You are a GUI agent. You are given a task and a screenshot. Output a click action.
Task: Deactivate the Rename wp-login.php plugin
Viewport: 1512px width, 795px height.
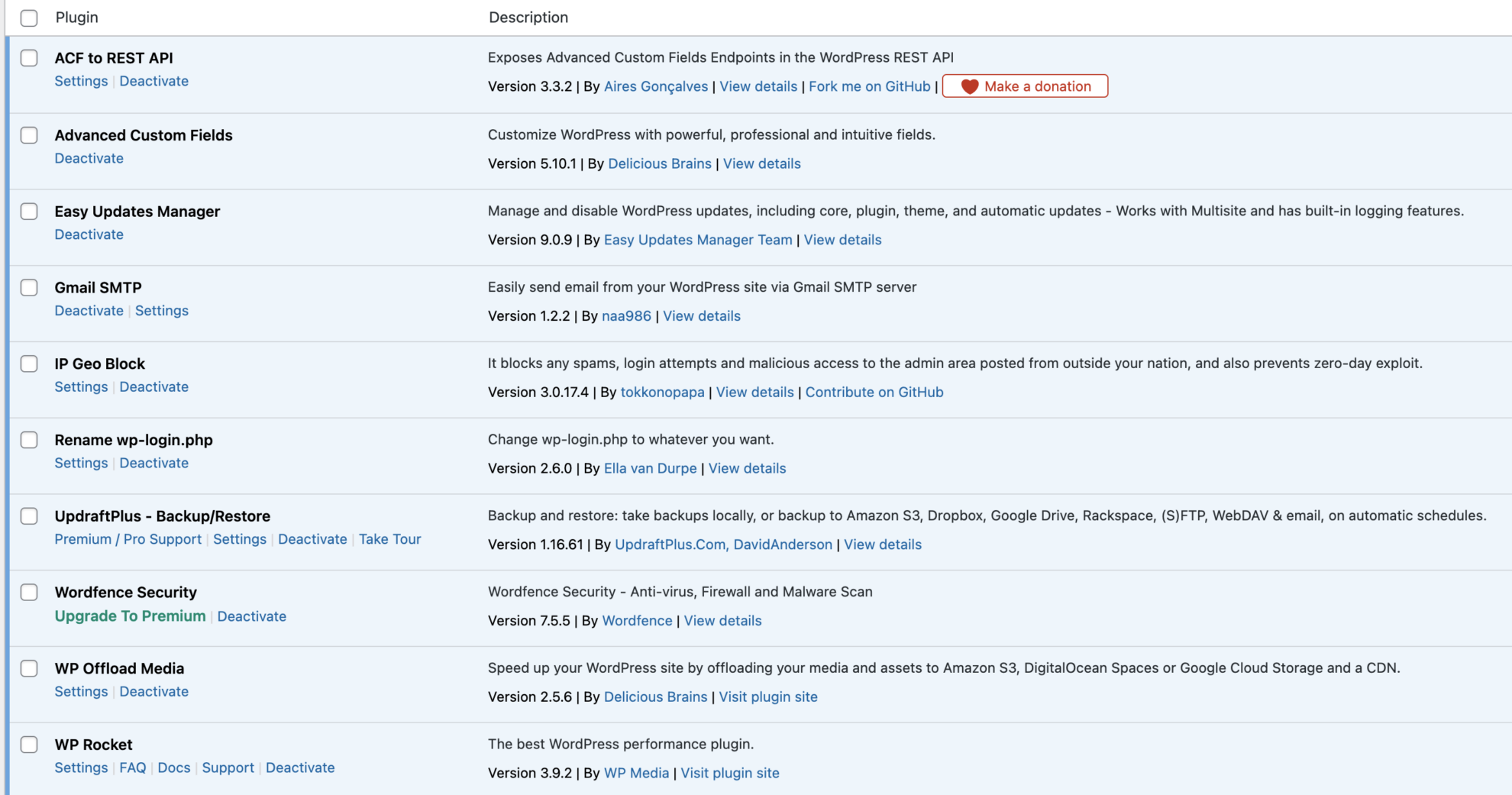tap(153, 463)
